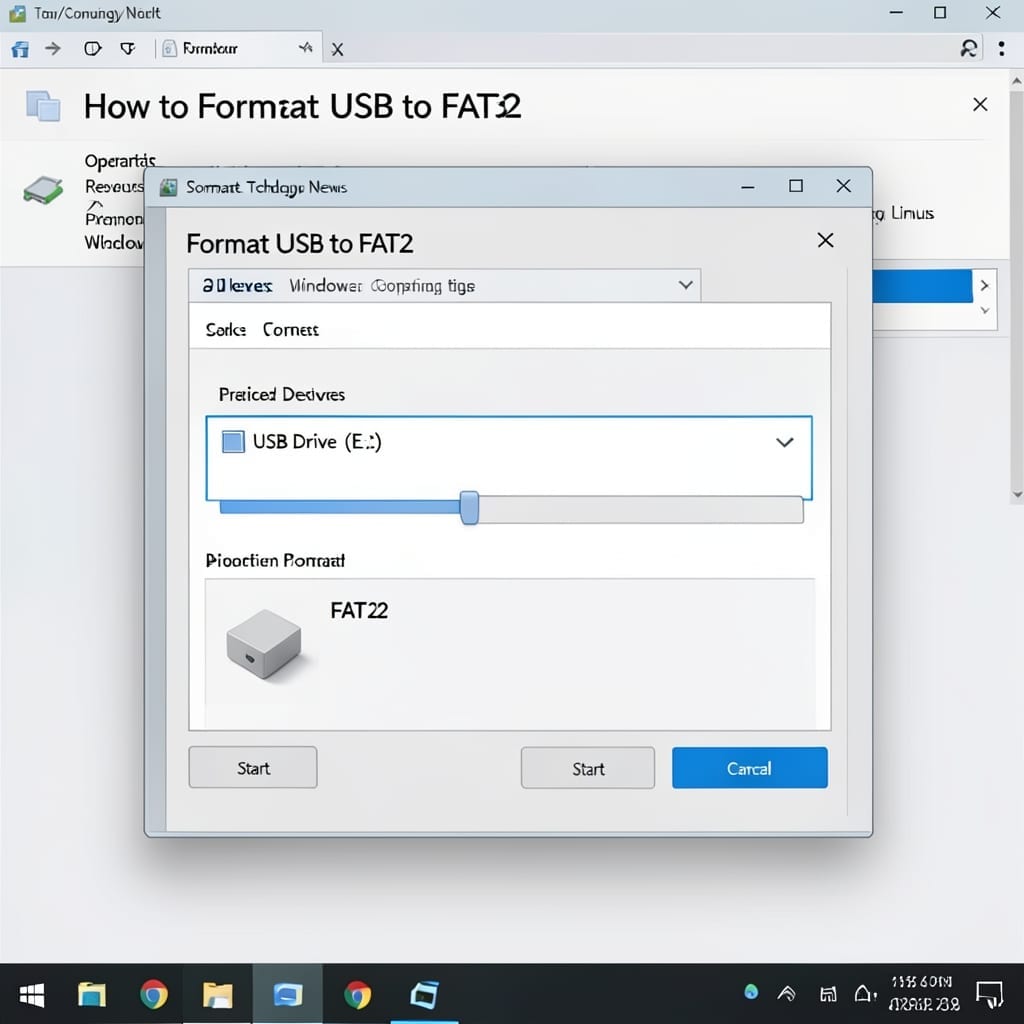
Task: Click the blue Carcal button
Action: 750,768
